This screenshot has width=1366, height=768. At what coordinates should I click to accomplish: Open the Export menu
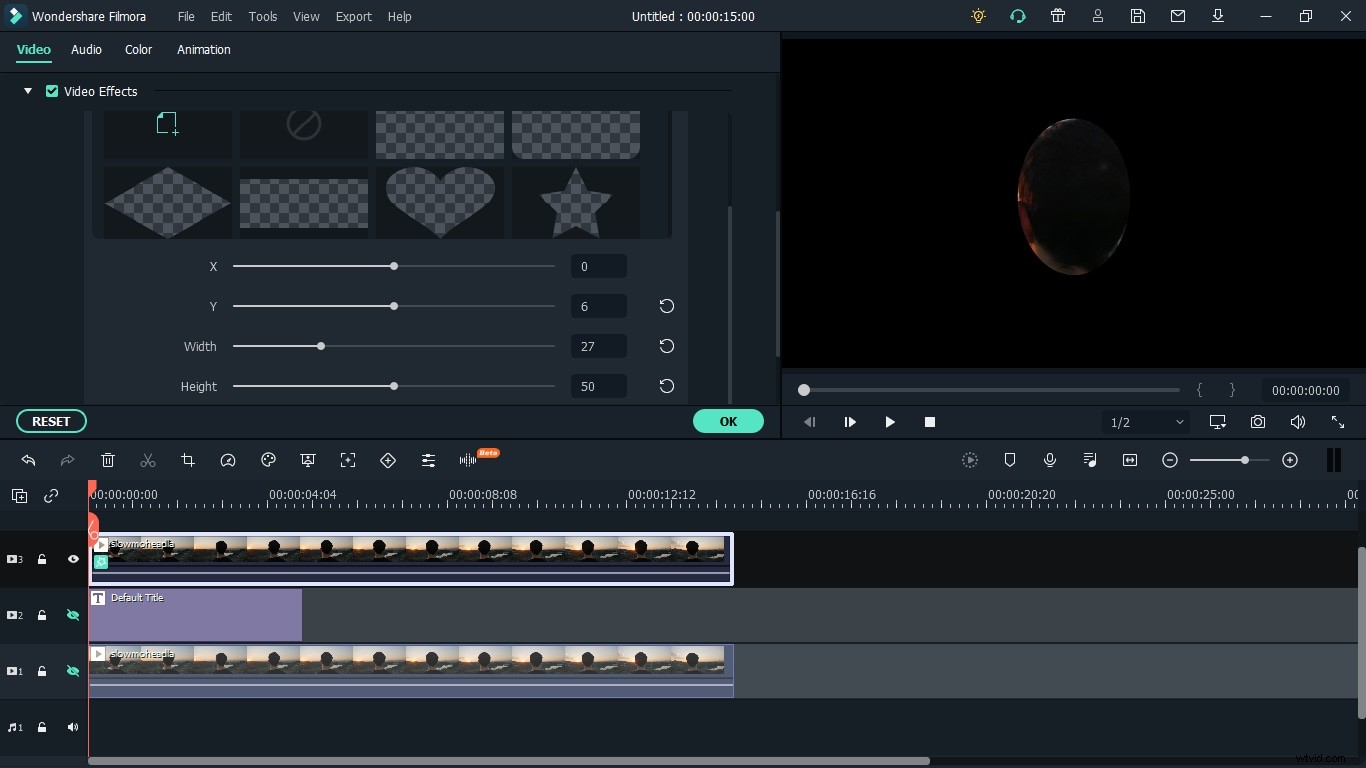[x=353, y=17]
